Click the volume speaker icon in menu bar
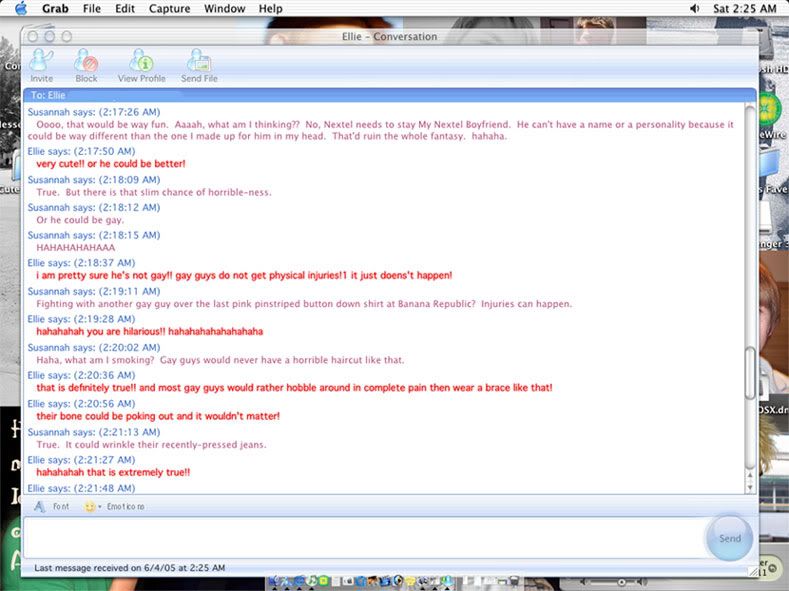This screenshot has width=789, height=591. 694,8
